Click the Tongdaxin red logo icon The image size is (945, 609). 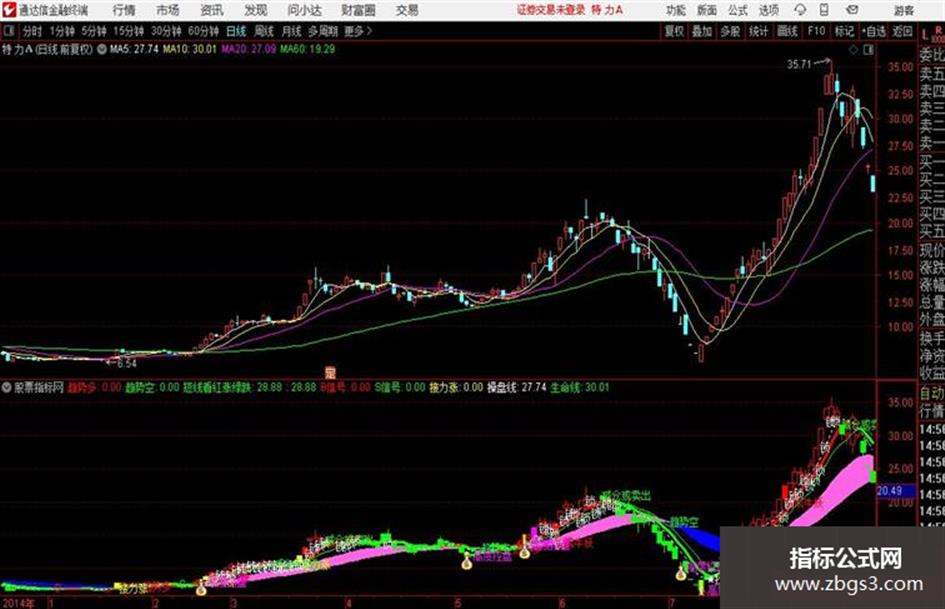pos(10,10)
